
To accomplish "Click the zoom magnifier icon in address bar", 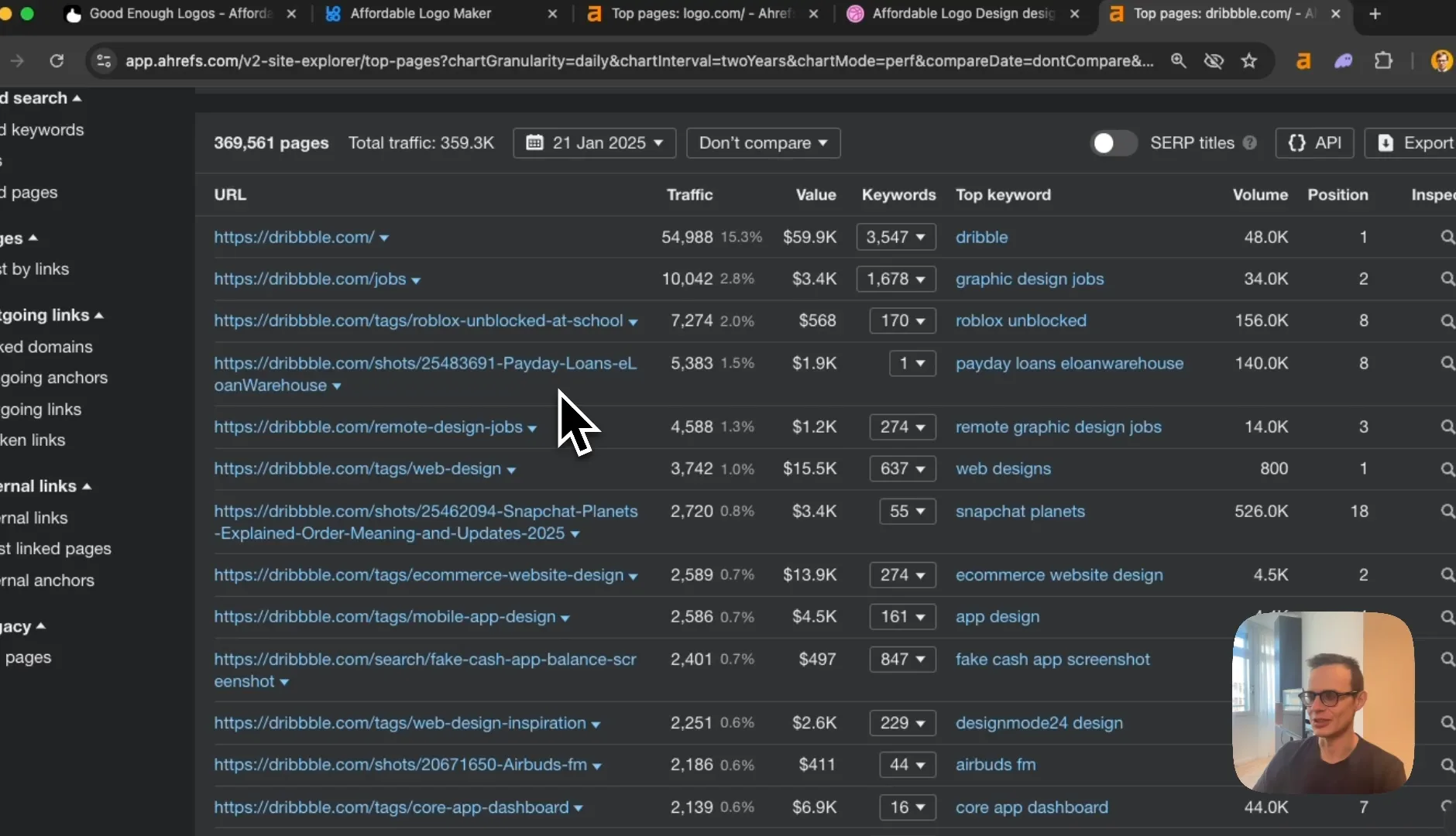I will click(1178, 60).
